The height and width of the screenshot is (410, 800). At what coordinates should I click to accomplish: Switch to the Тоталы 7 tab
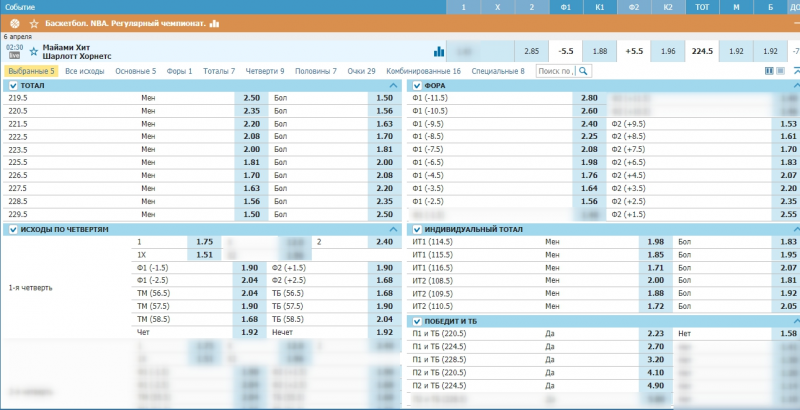pos(218,71)
